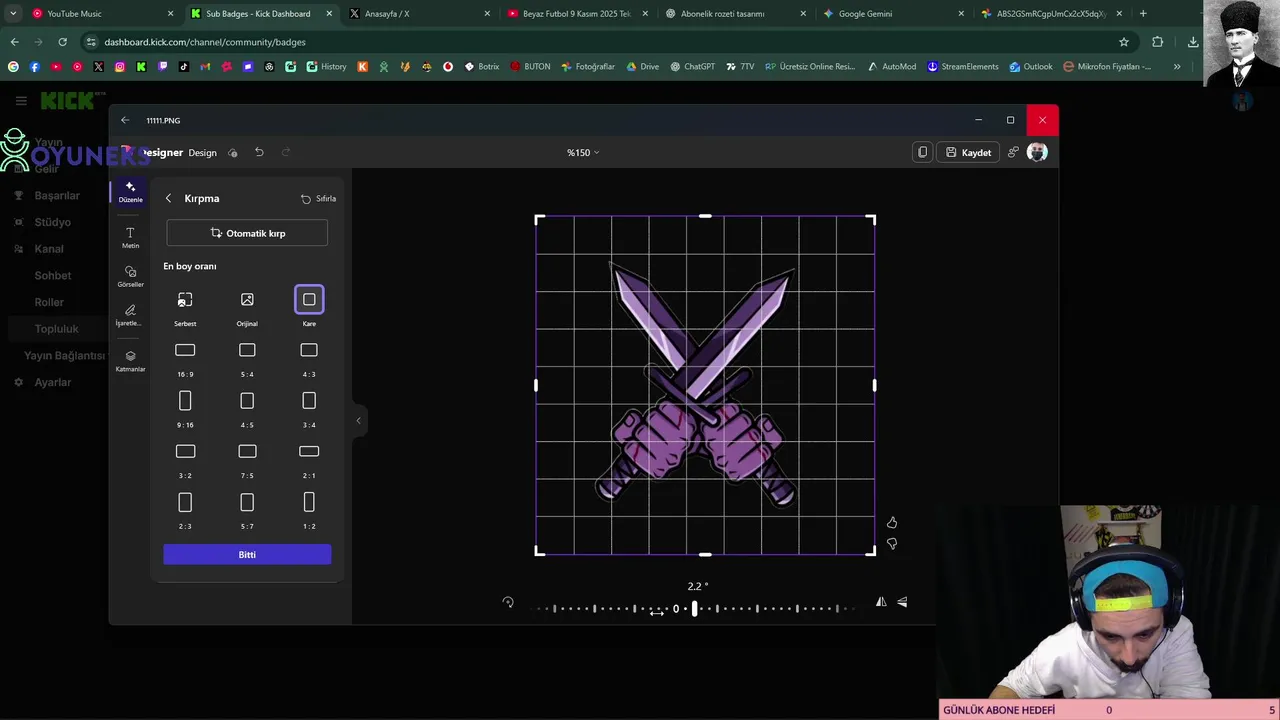Click the rotation angle slider handle
Image resolution: width=1280 pixels, height=720 pixels.
click(x=694, y=608)
